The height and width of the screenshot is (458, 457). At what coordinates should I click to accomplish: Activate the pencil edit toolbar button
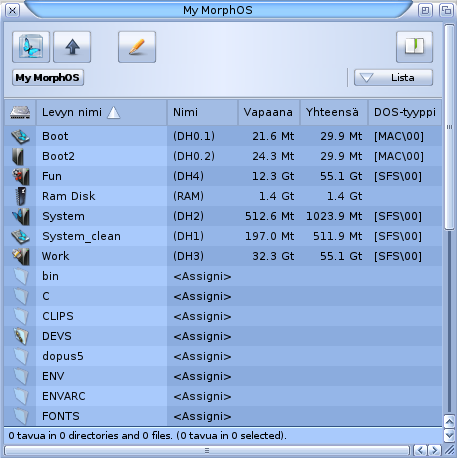[x=137, y=47]
